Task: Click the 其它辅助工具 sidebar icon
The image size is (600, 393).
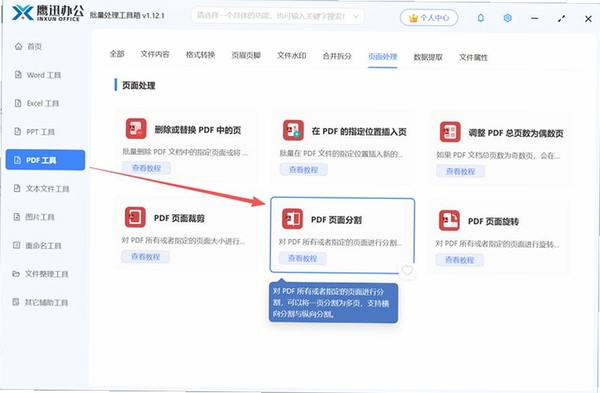Action: click(x=16, y=302)
